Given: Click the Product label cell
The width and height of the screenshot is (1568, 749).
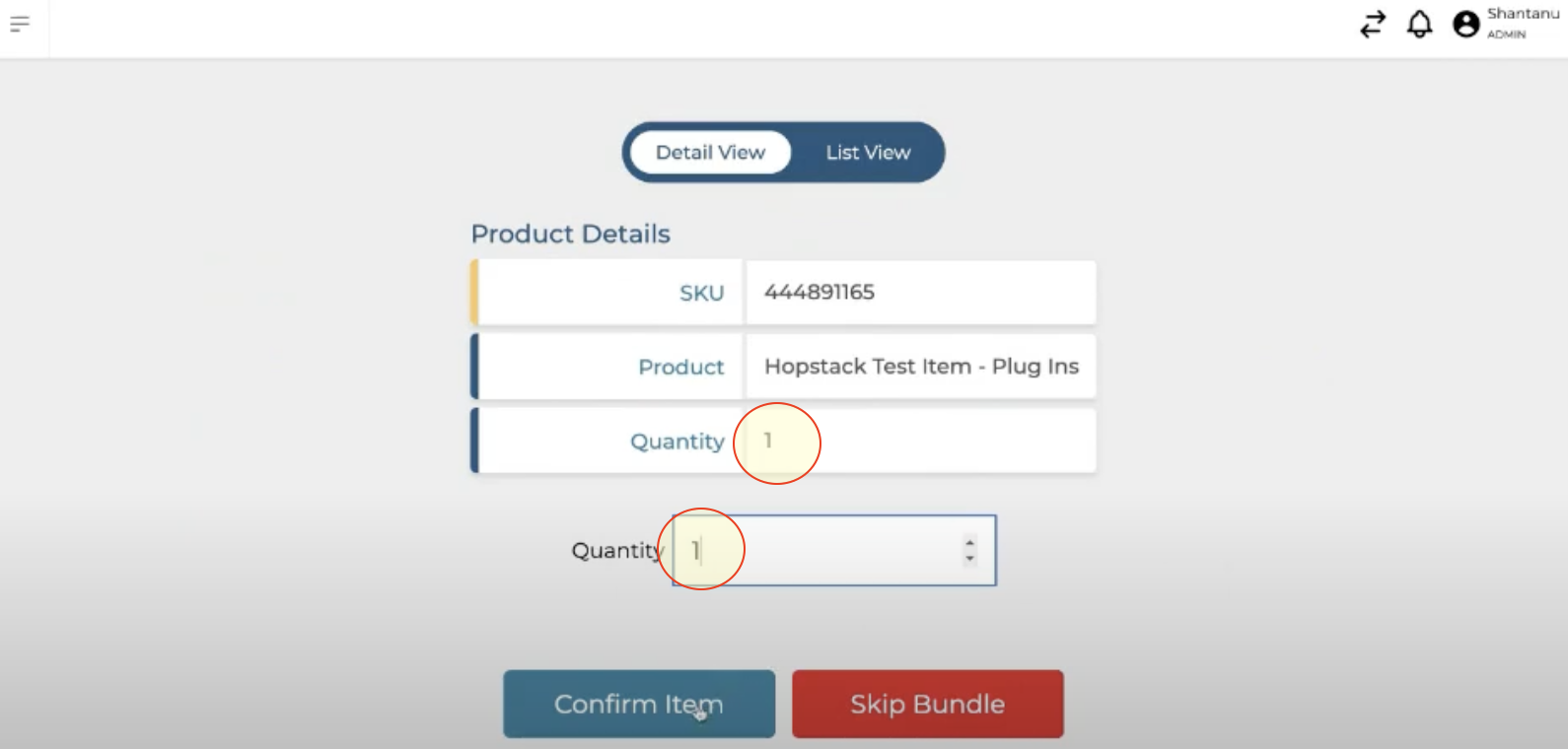Looking at the screenshot, I should tap(680, 368).
